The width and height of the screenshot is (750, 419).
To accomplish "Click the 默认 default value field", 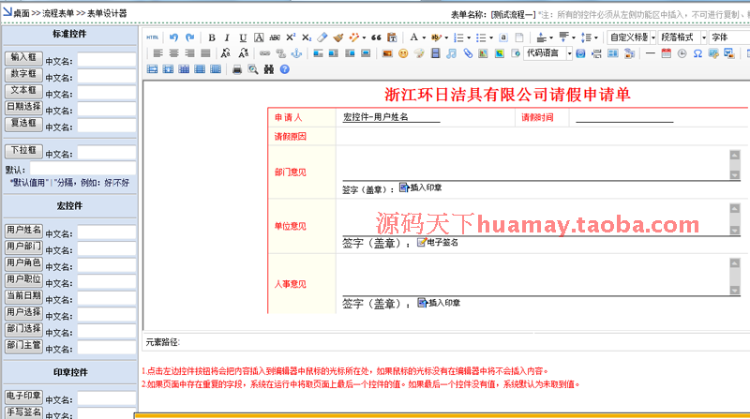I will [x=83, y=169].
